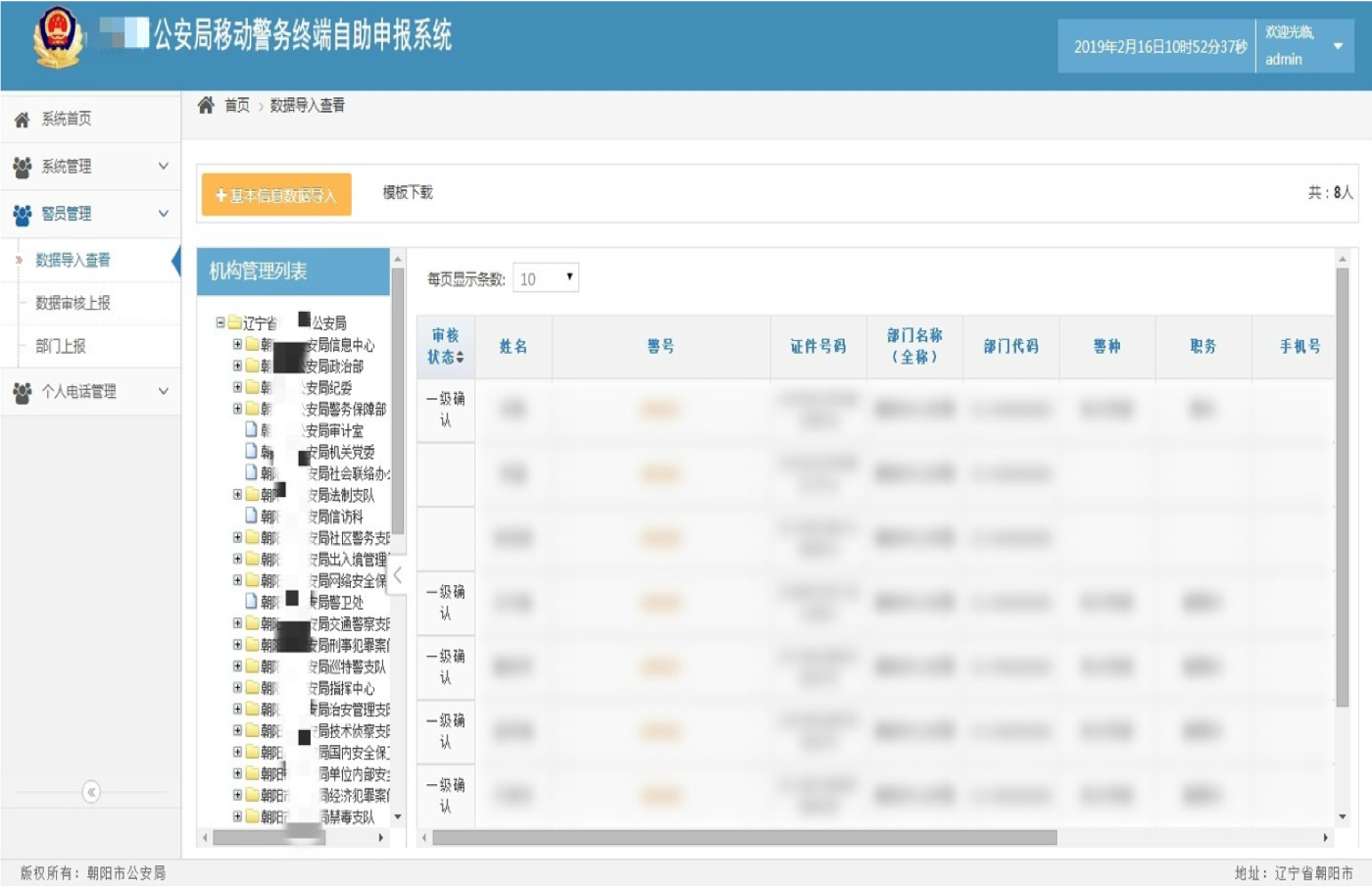Open 部门上报 submenu item
The width and height of the screenshot is (1372, 886).
click(x=61, y=346)
